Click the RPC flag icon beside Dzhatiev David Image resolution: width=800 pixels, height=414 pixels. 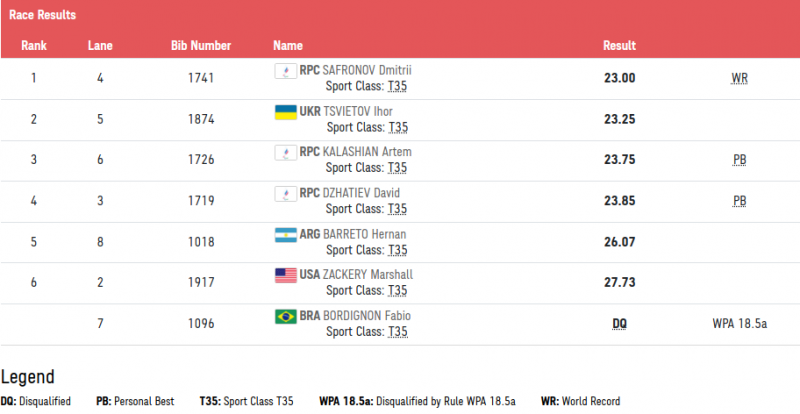pos(285,193)
